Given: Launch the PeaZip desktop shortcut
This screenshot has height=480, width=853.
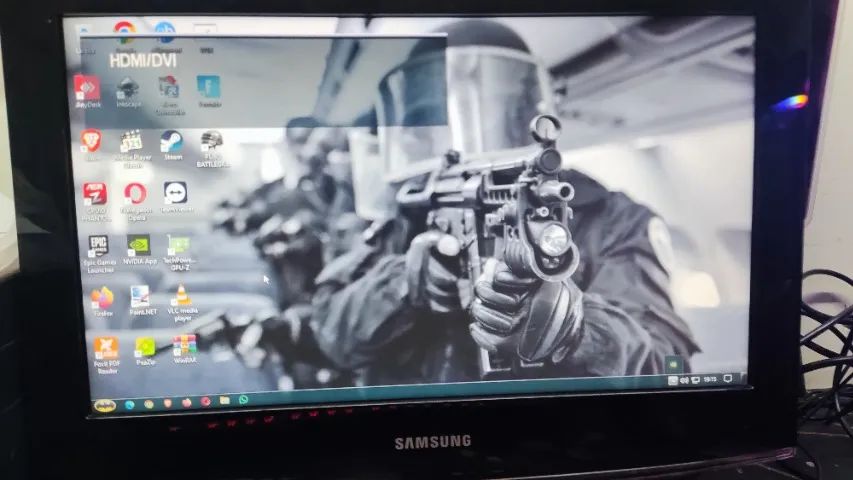Looking at the screenshot, I should click(145, 351).
